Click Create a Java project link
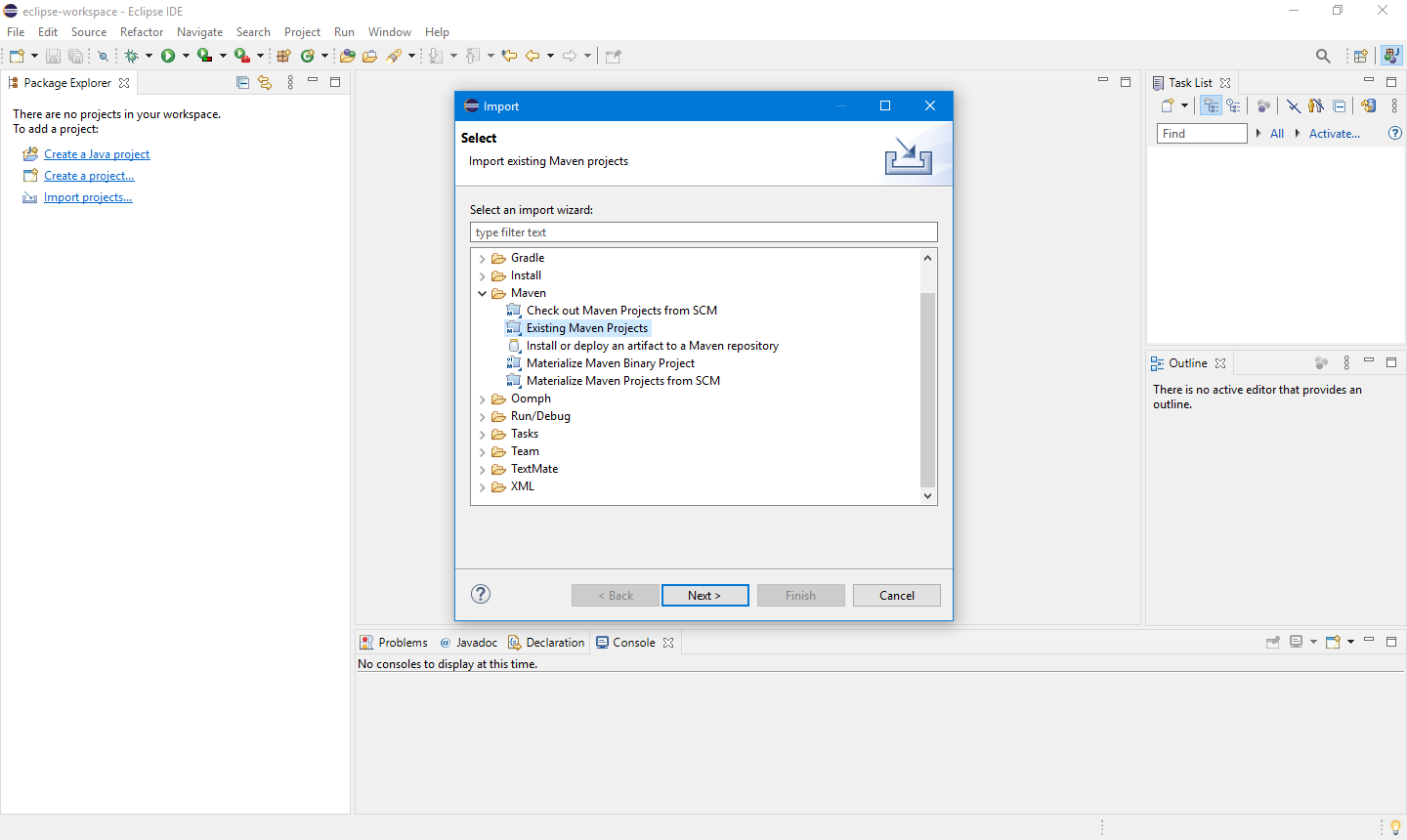The height and width of the screenshot is (840, 1407). 97,154
